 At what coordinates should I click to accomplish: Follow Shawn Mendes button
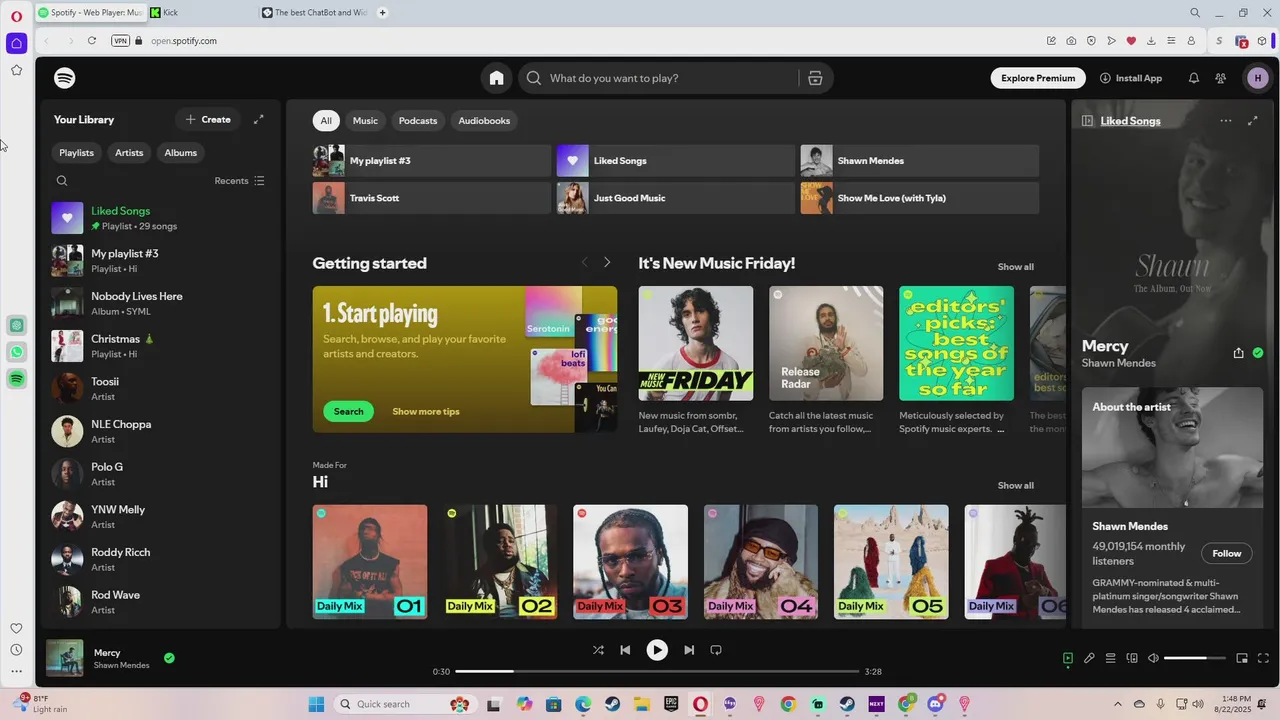1227,553
